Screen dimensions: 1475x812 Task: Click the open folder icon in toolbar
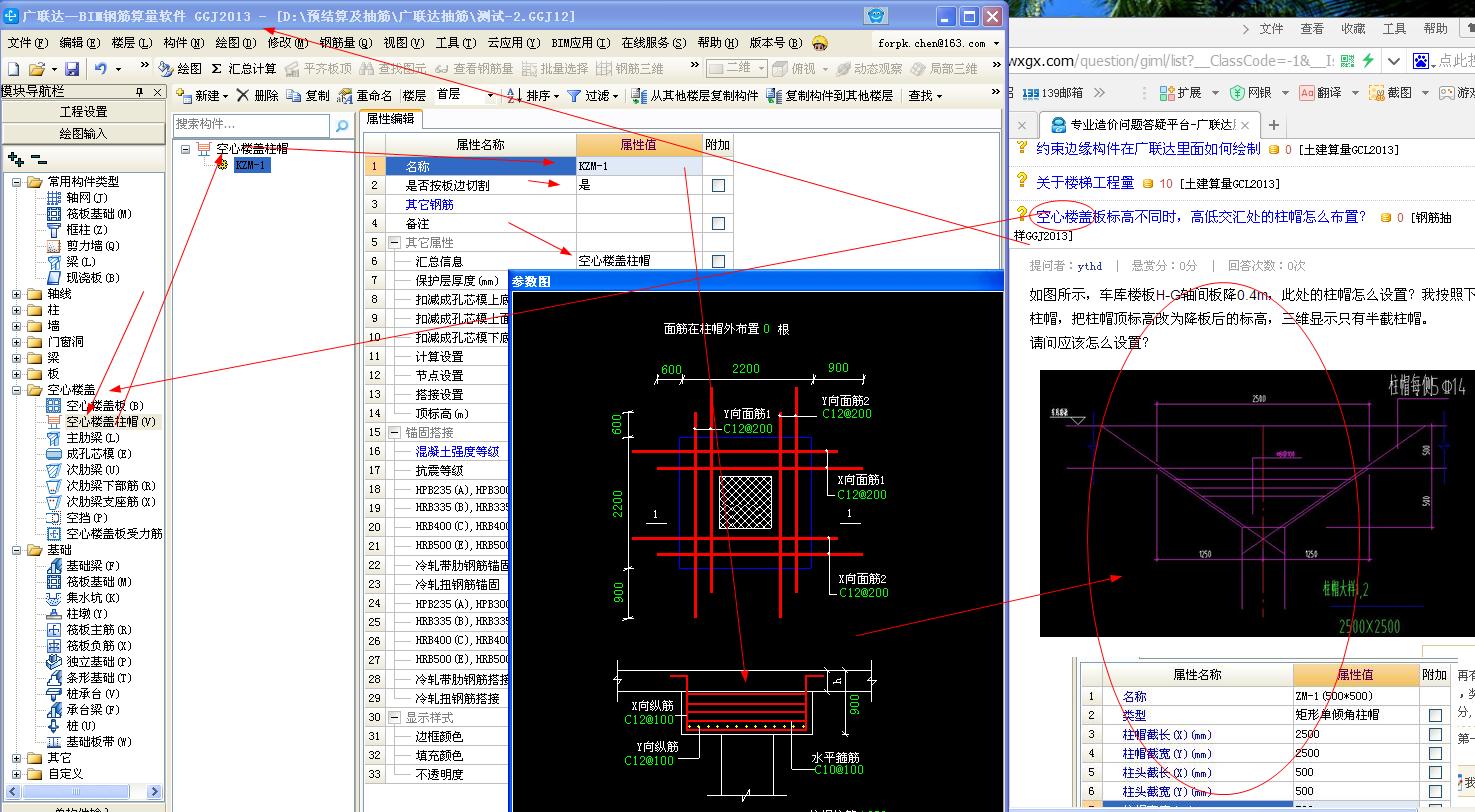point(36,69)
